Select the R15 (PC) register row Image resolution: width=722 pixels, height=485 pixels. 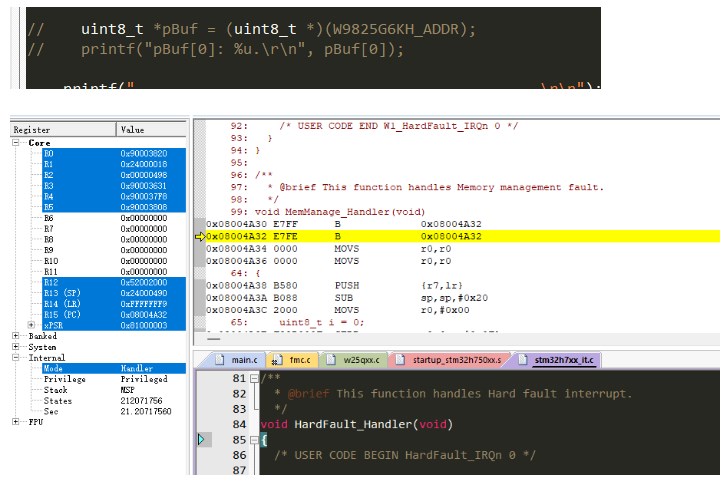pyautogui.click(x=114, y=315)
